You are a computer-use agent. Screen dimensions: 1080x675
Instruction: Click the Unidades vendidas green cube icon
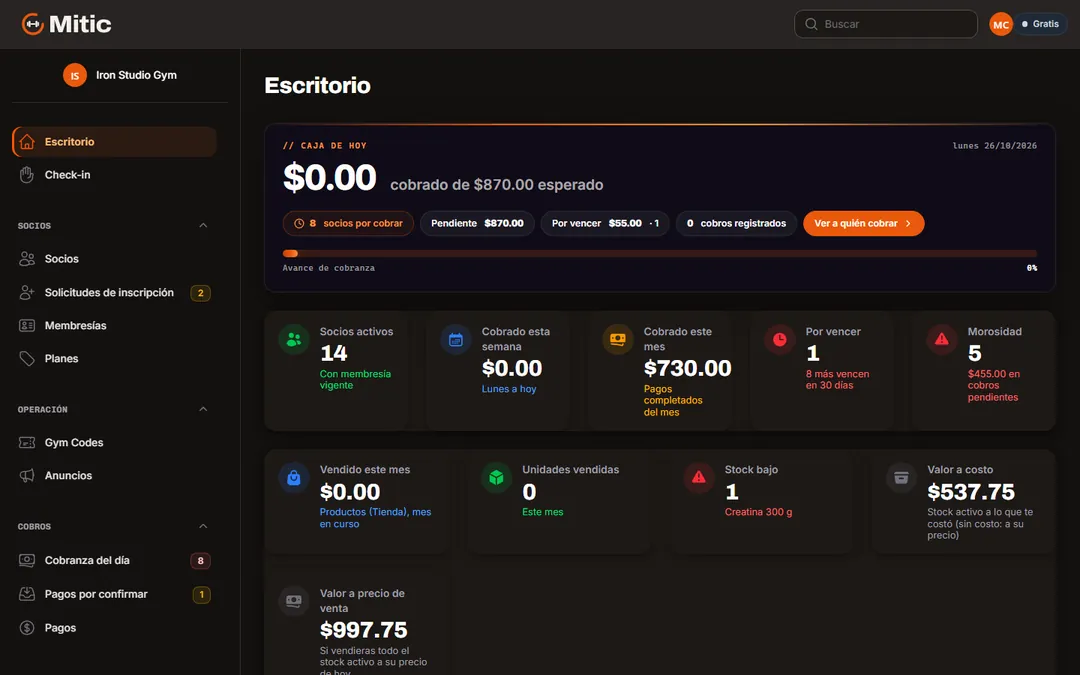[496, 478]
